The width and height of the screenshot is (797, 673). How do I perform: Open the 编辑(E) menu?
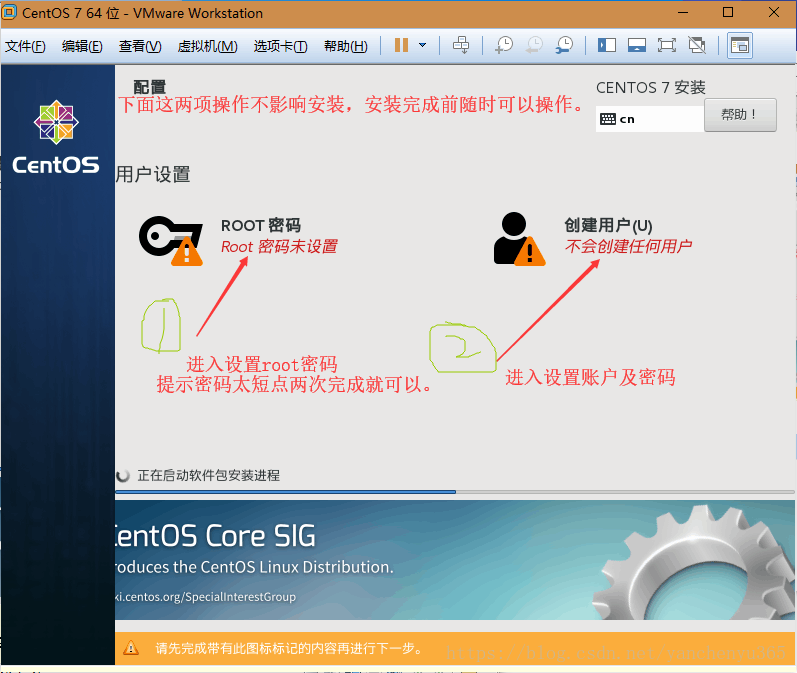tap(82, 46)
